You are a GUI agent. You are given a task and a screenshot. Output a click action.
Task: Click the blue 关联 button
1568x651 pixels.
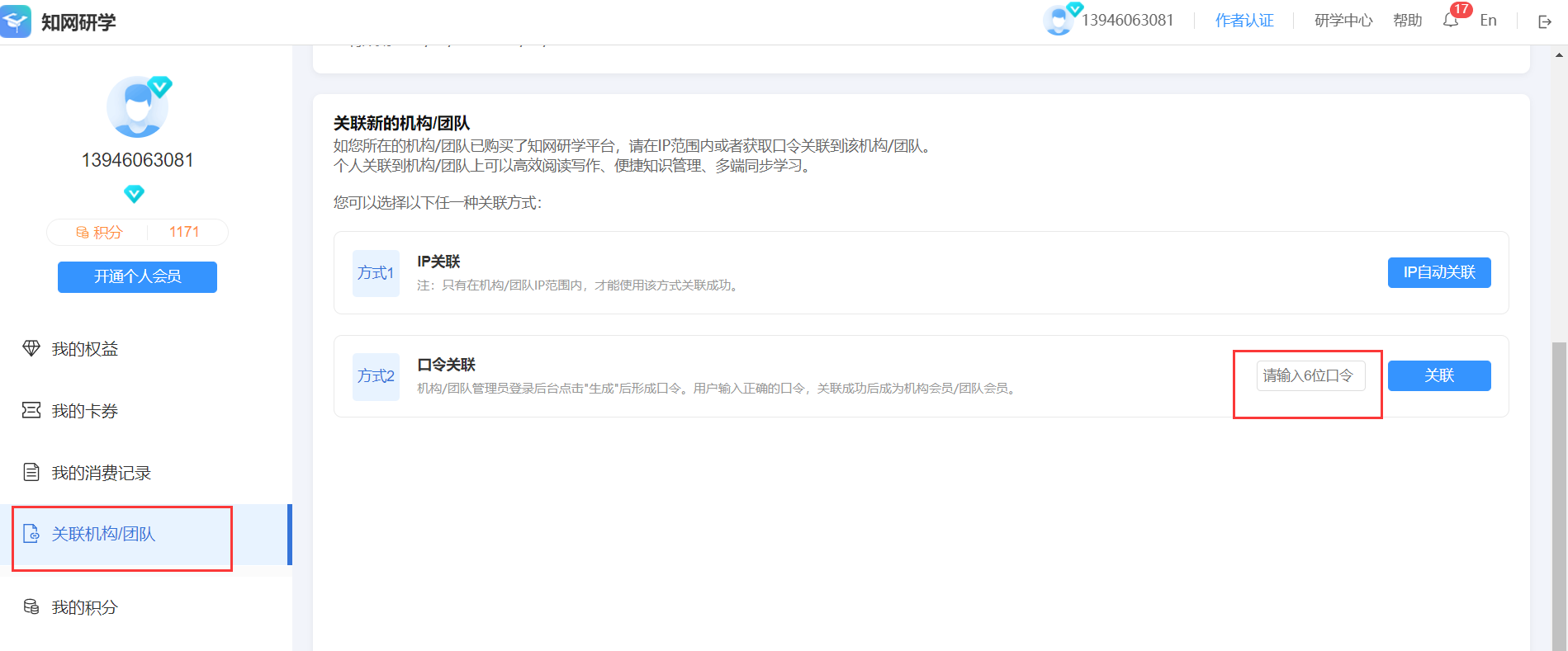pos(1439,375)
